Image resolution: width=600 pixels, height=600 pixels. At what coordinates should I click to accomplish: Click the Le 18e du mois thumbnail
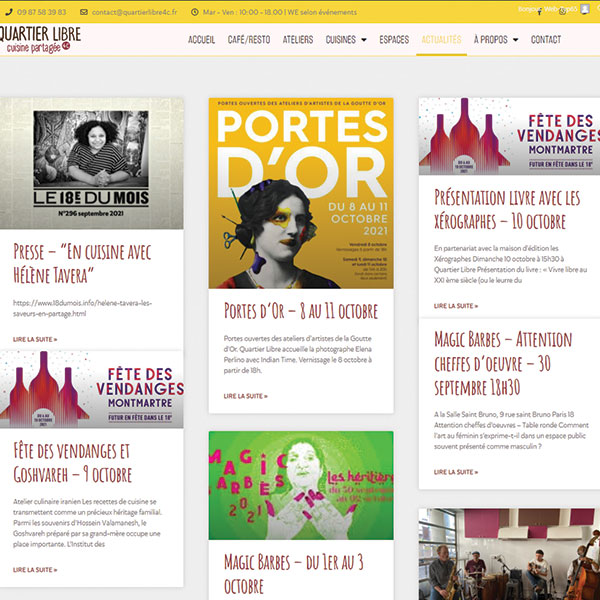click(91, 163)
